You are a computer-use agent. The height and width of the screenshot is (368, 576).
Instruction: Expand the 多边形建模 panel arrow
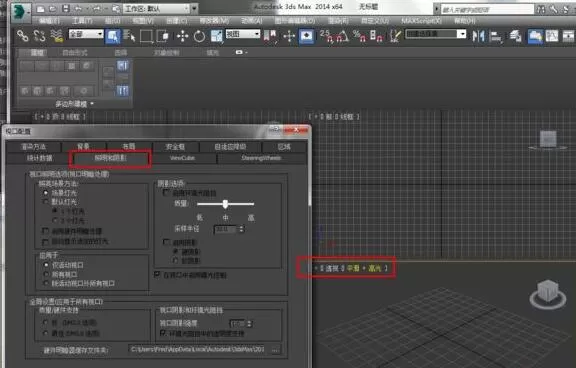[x=92, y=104]
